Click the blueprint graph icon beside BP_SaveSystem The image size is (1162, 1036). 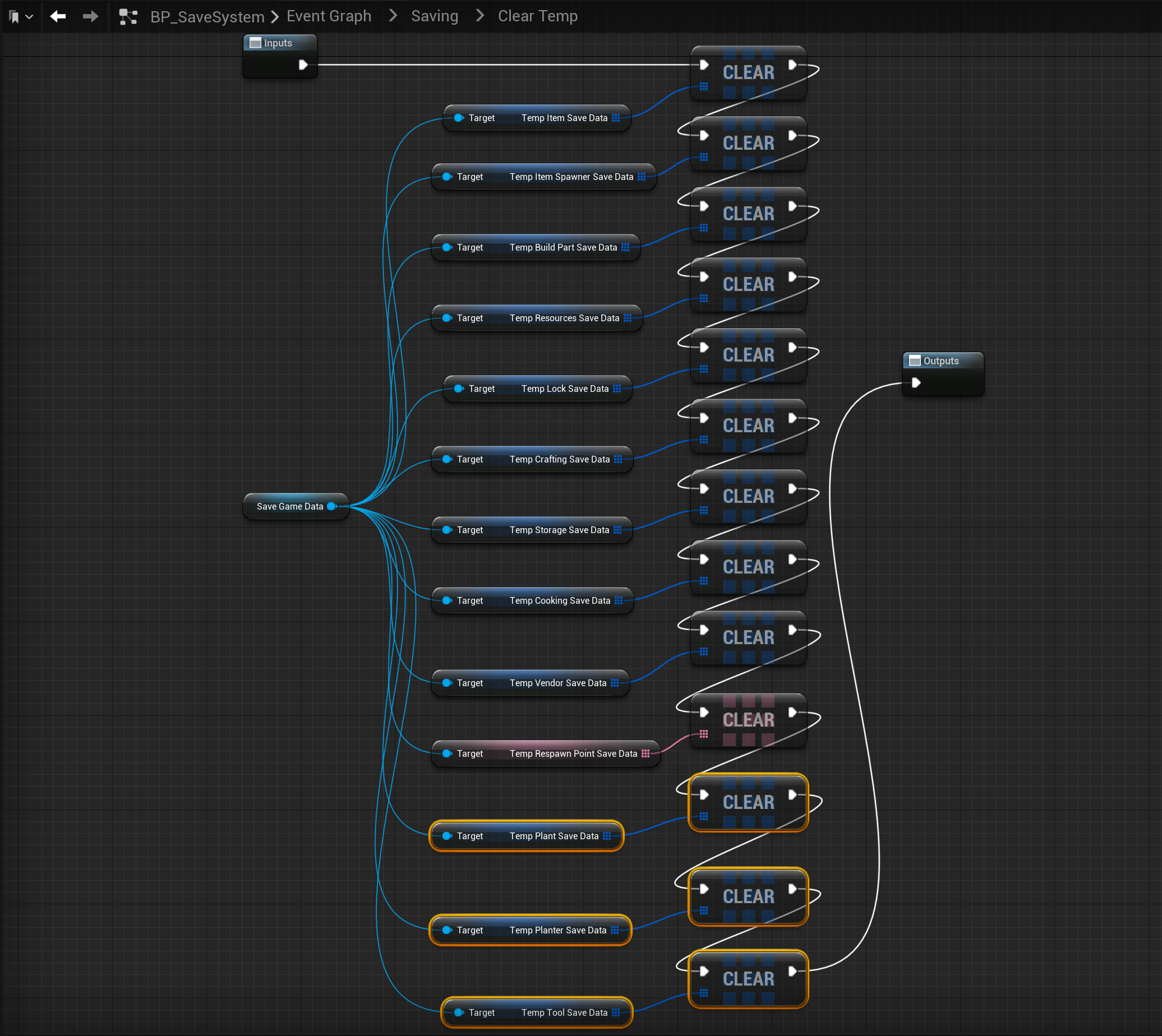(x=128, y=17)
